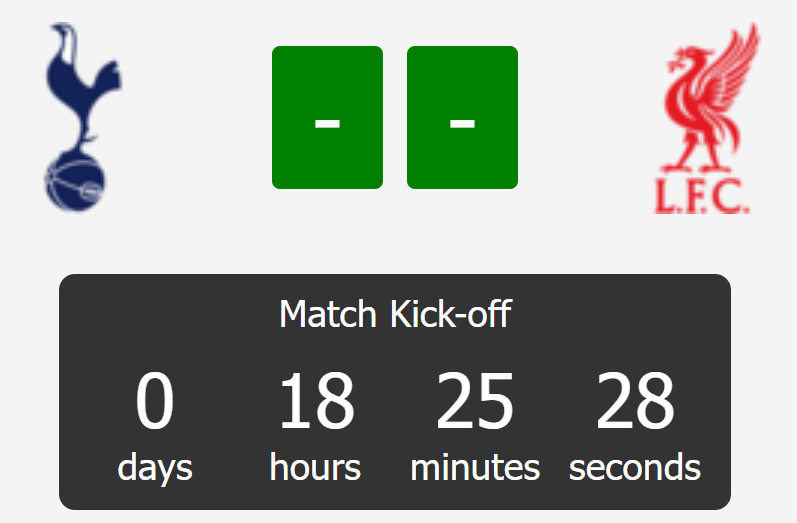Click the hours label in countdown

point(315,467)
